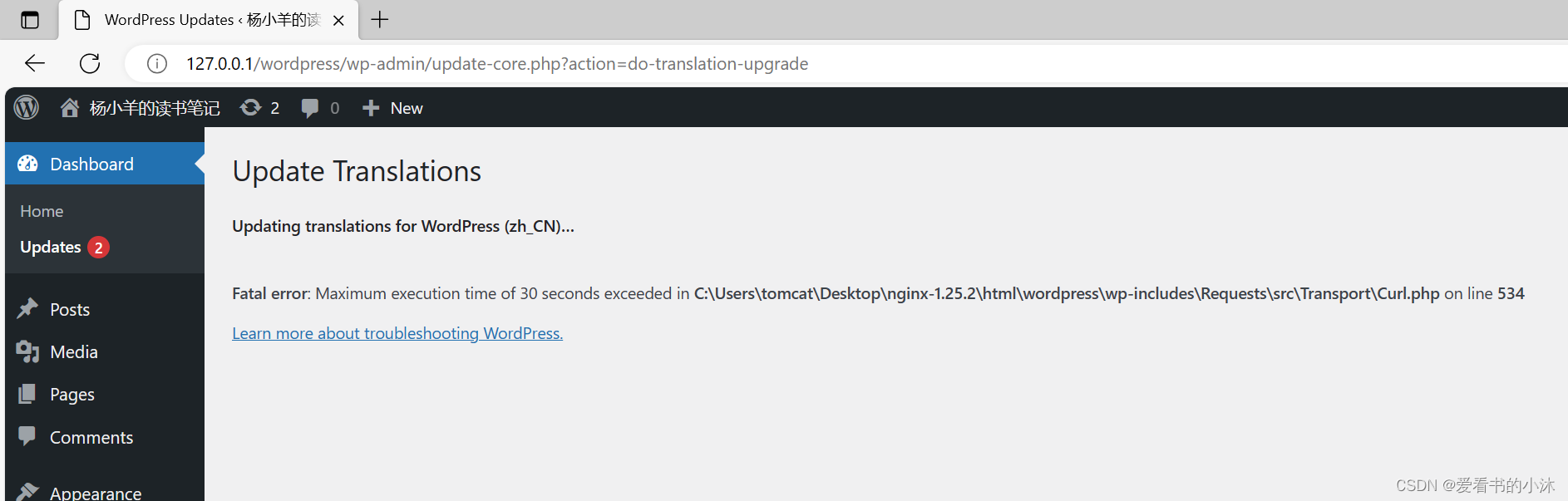
Task: Click the Posts pushpin icon
Action: (27, 309)
